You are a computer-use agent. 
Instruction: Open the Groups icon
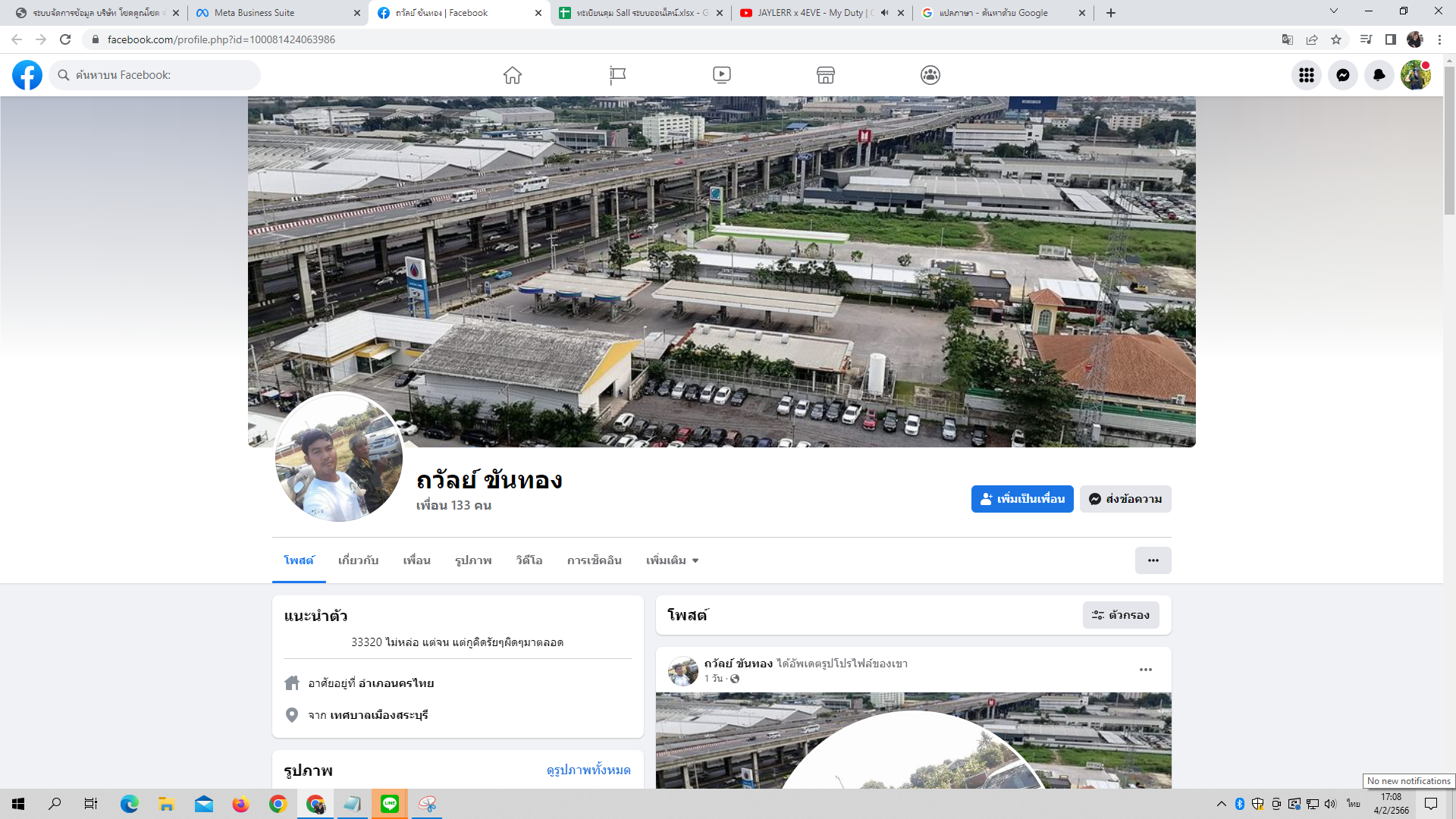pos(930,75)
